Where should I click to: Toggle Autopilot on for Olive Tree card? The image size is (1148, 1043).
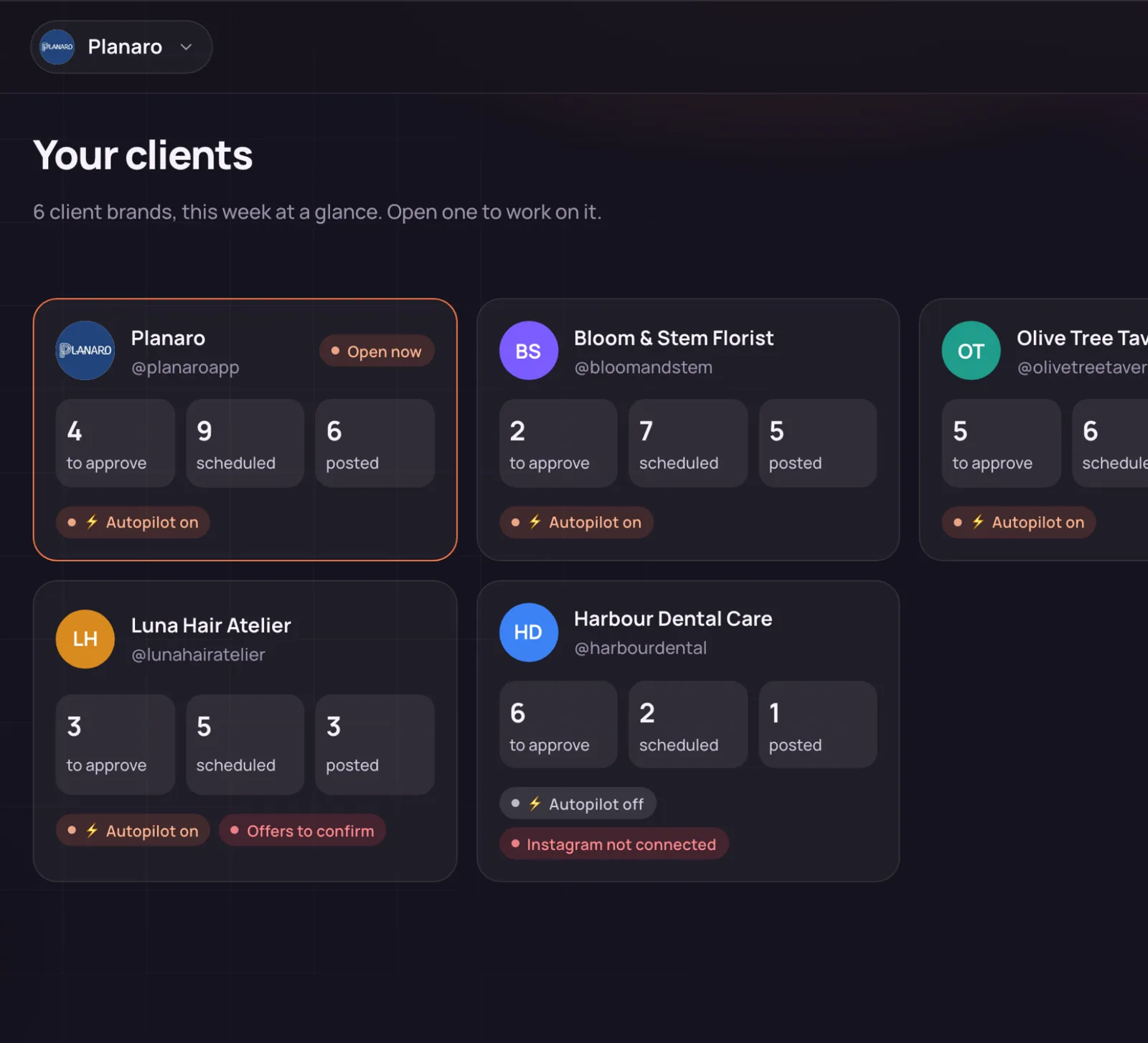point(1019,522)
